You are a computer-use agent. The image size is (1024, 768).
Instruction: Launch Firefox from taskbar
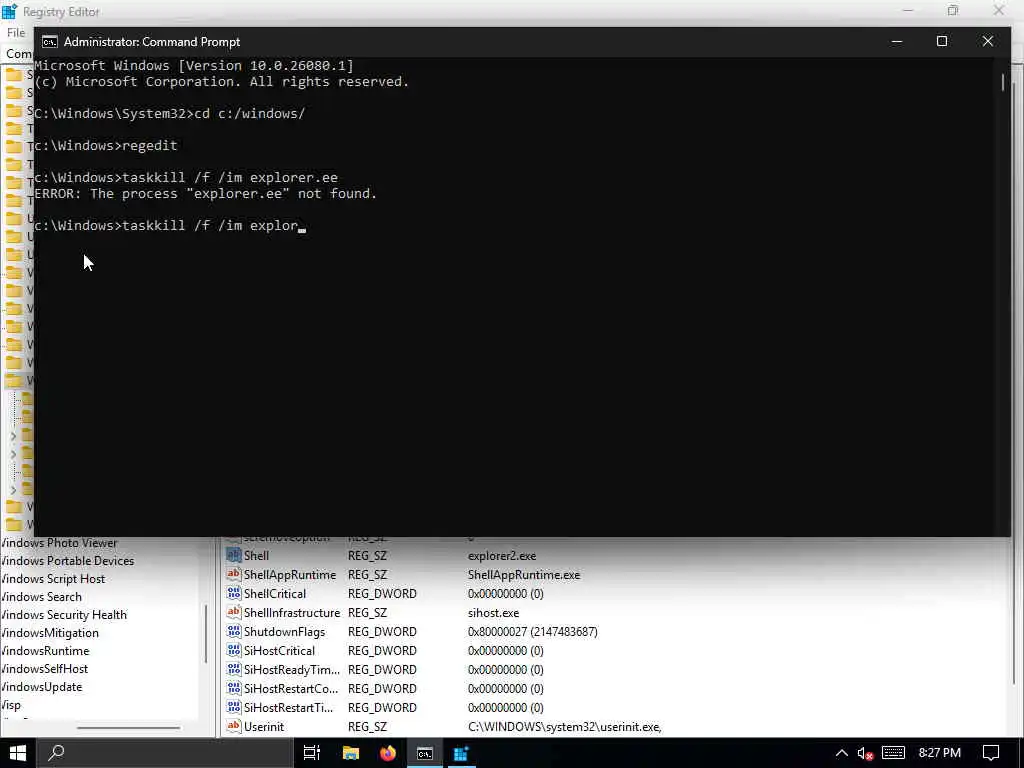coord(388,753)
